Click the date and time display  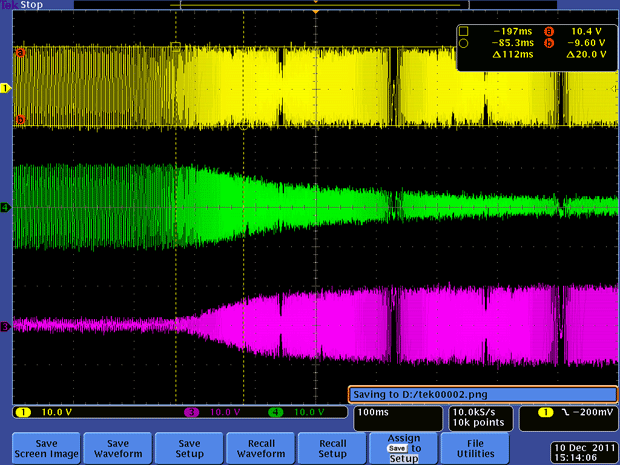point(584,452)
